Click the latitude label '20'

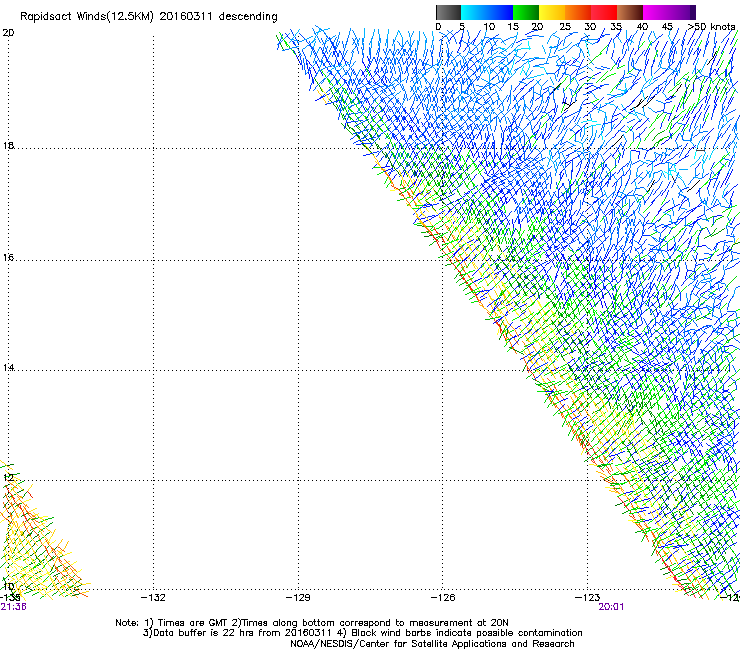click(8, 33)
